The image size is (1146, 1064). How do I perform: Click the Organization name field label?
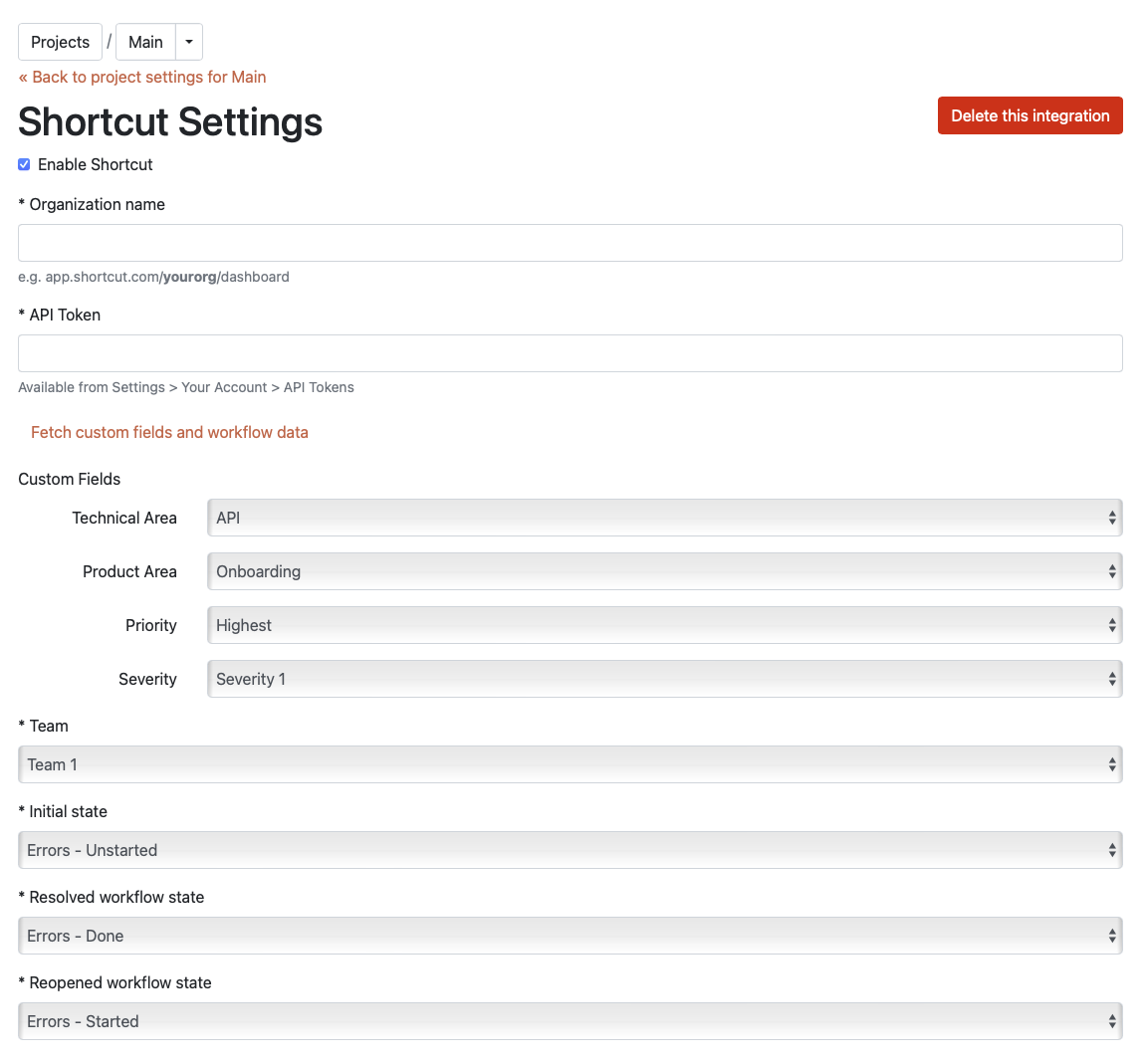[92, 205]
